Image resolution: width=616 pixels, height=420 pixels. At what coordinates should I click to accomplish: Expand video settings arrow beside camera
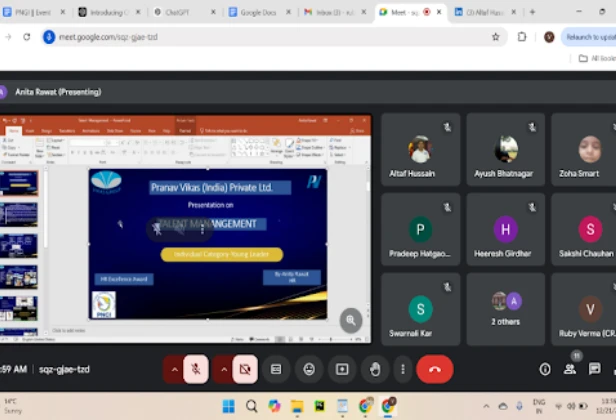coord(222,369)
